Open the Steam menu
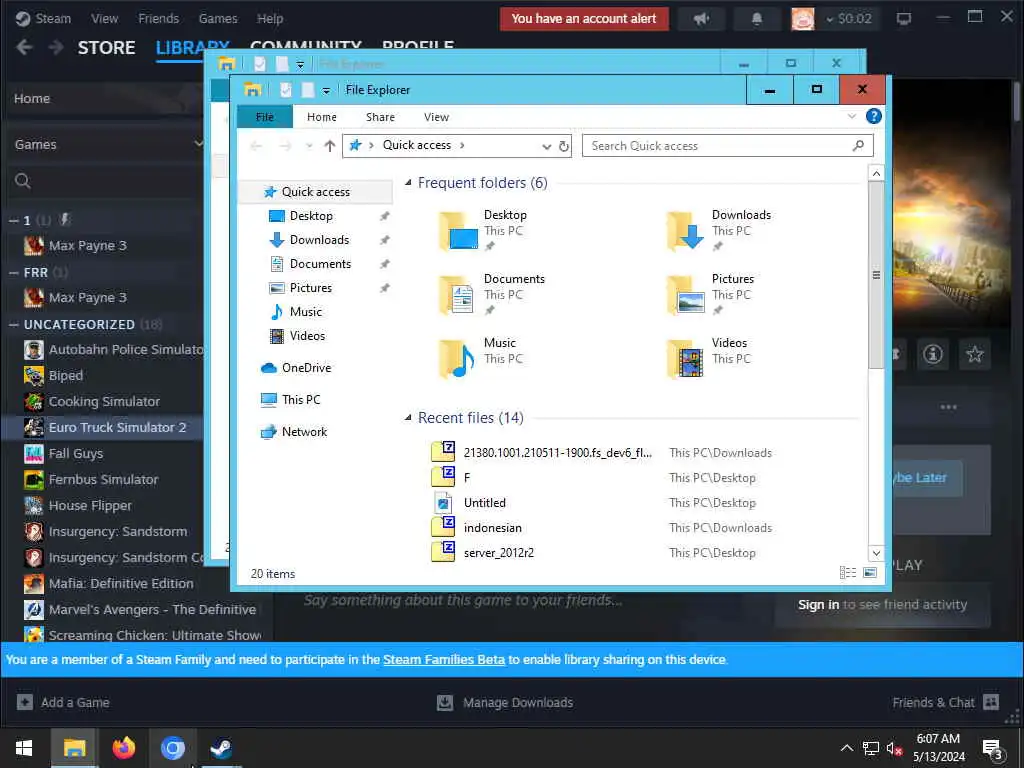 click(x=43, y=18)
